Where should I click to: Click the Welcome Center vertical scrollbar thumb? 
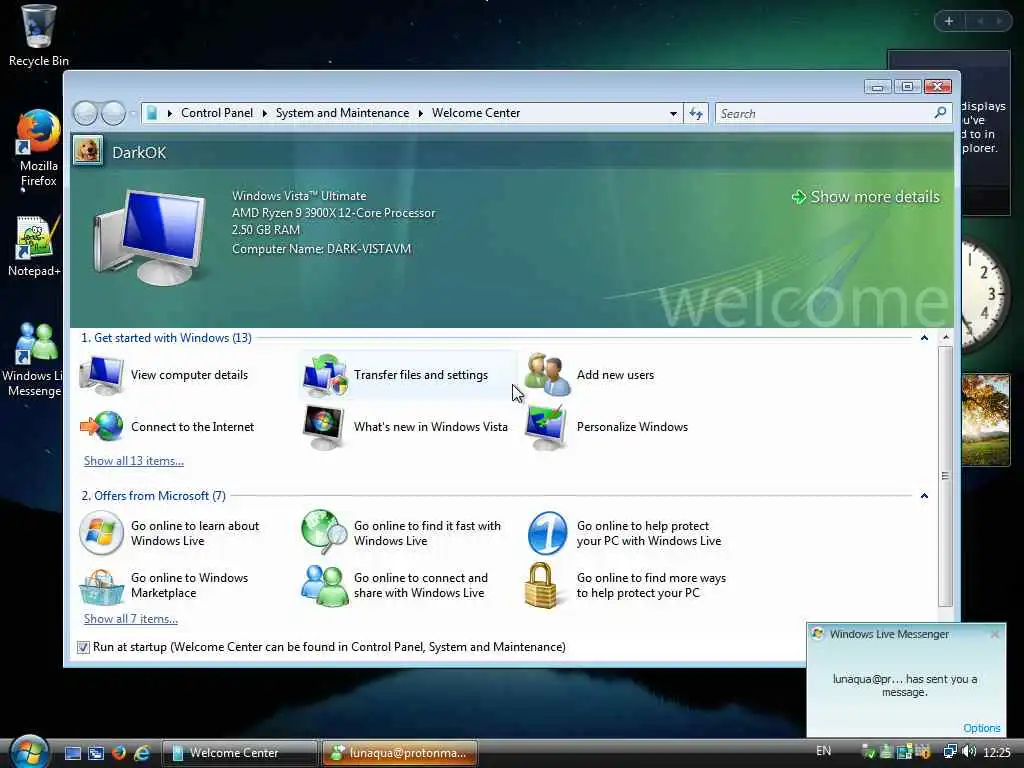pyautogui.click(x=945, y=476)
